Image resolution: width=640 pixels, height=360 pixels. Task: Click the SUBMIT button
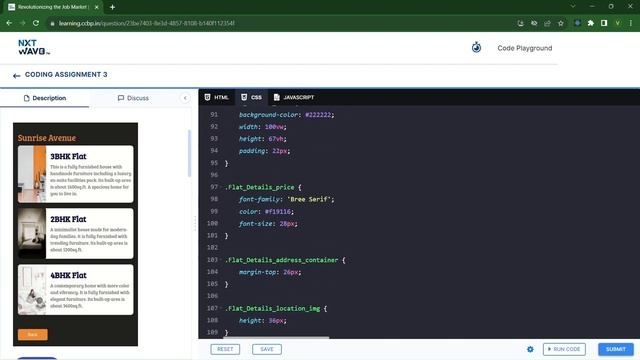[x=616, y=349]
